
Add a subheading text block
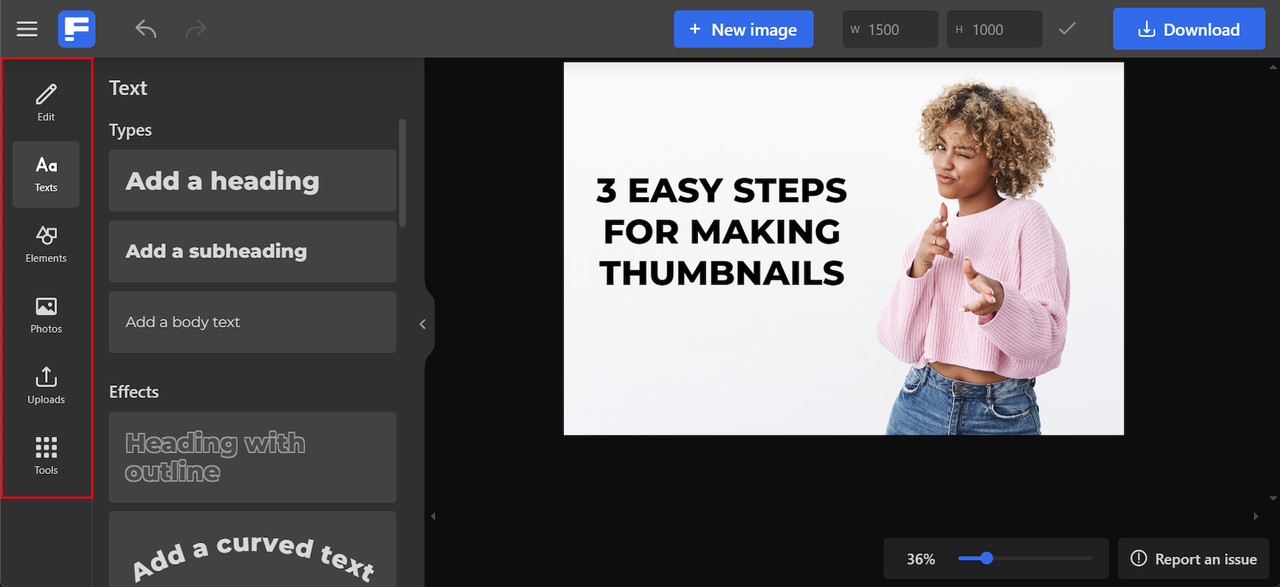(x=252, y=251)
